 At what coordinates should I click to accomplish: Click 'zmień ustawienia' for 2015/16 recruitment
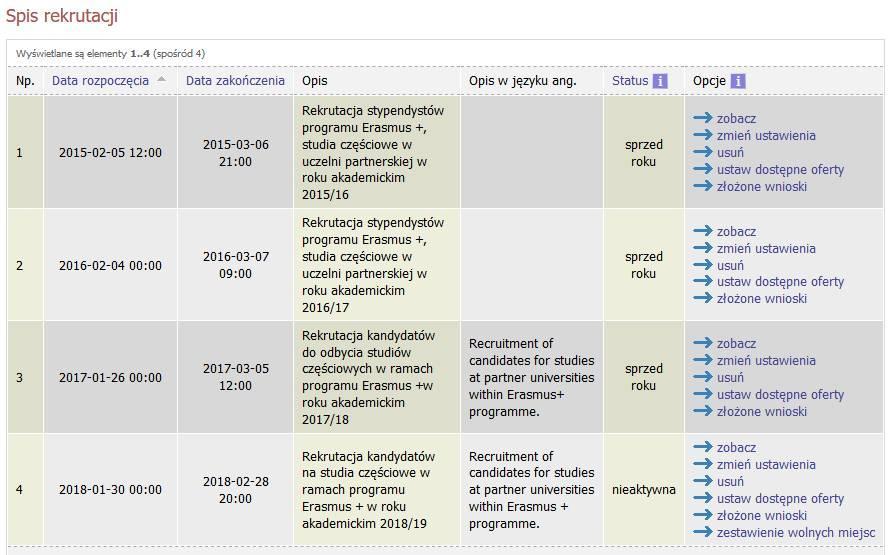click(x=766, y=135)
